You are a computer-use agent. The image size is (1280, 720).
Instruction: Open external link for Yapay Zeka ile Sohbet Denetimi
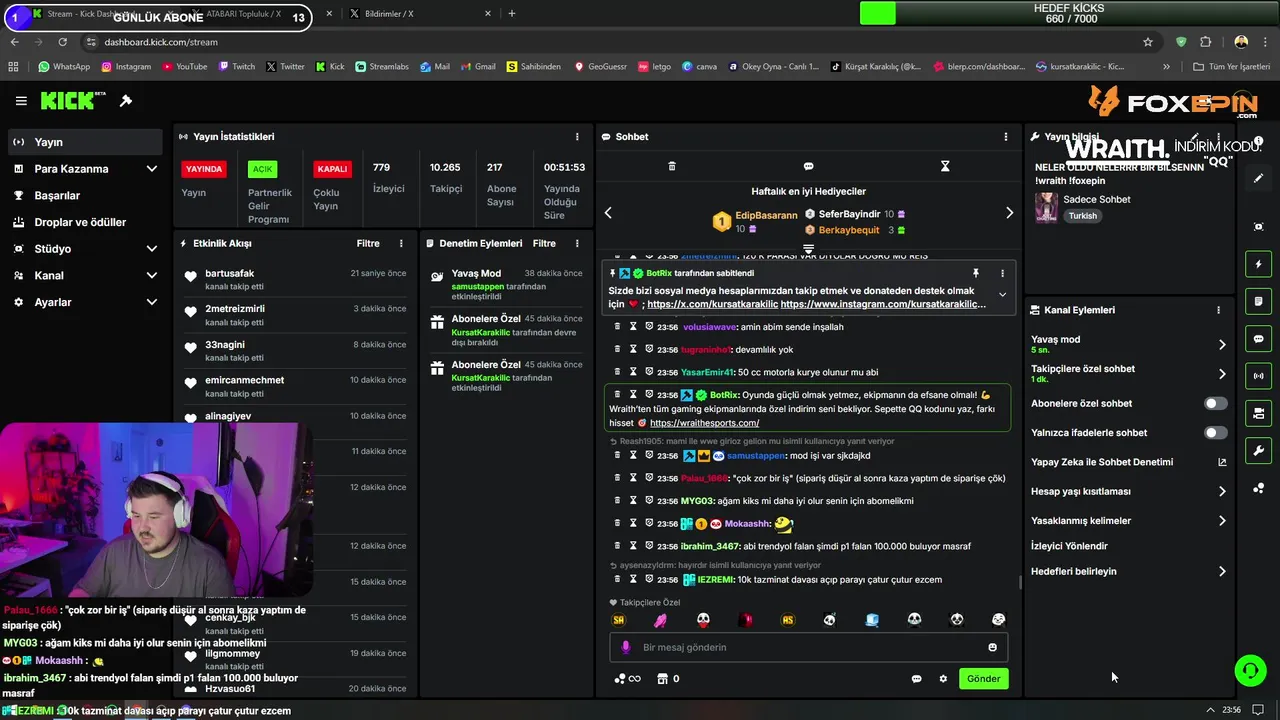coord(1221,462)
